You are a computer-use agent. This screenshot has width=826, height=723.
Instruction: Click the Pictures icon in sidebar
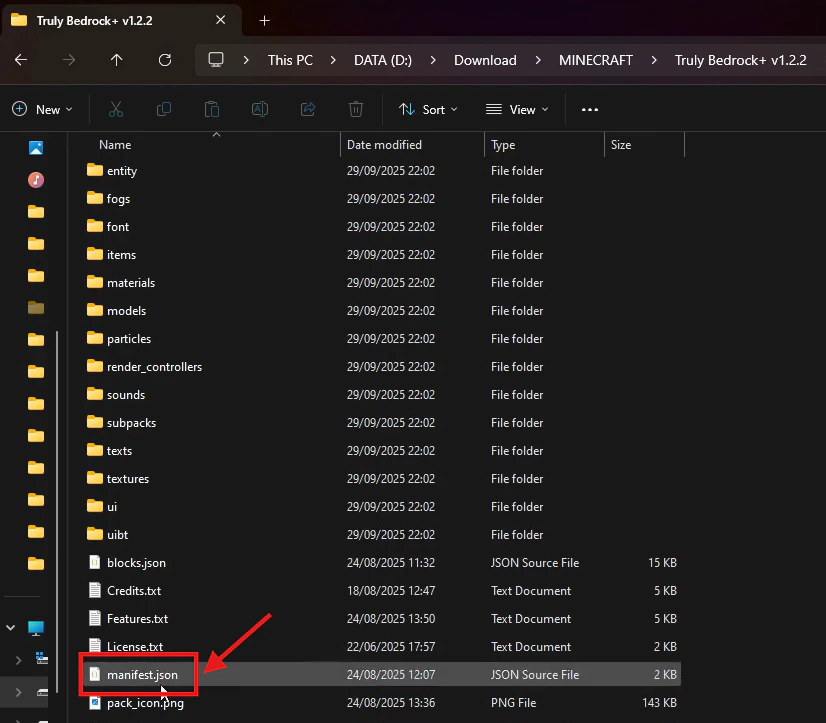36,148
